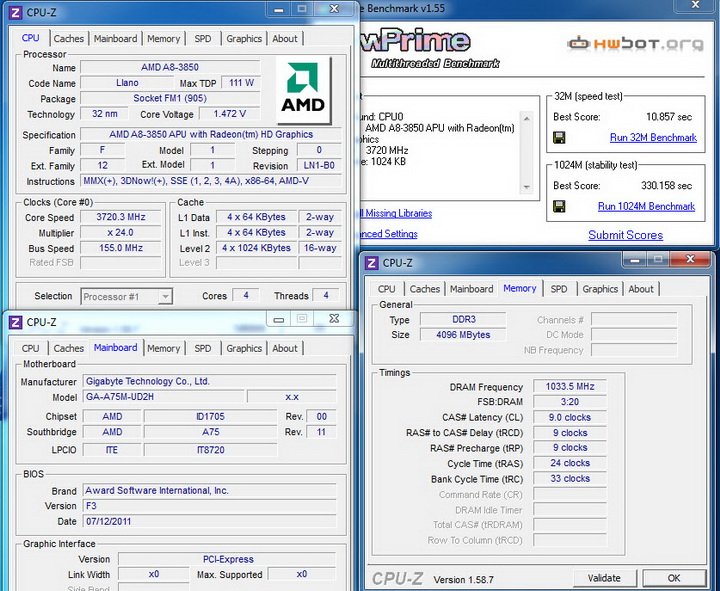Open SPD tab in the Mainboard CPU-Z window
The image size is (720, 591).
(x=202, y=349)
